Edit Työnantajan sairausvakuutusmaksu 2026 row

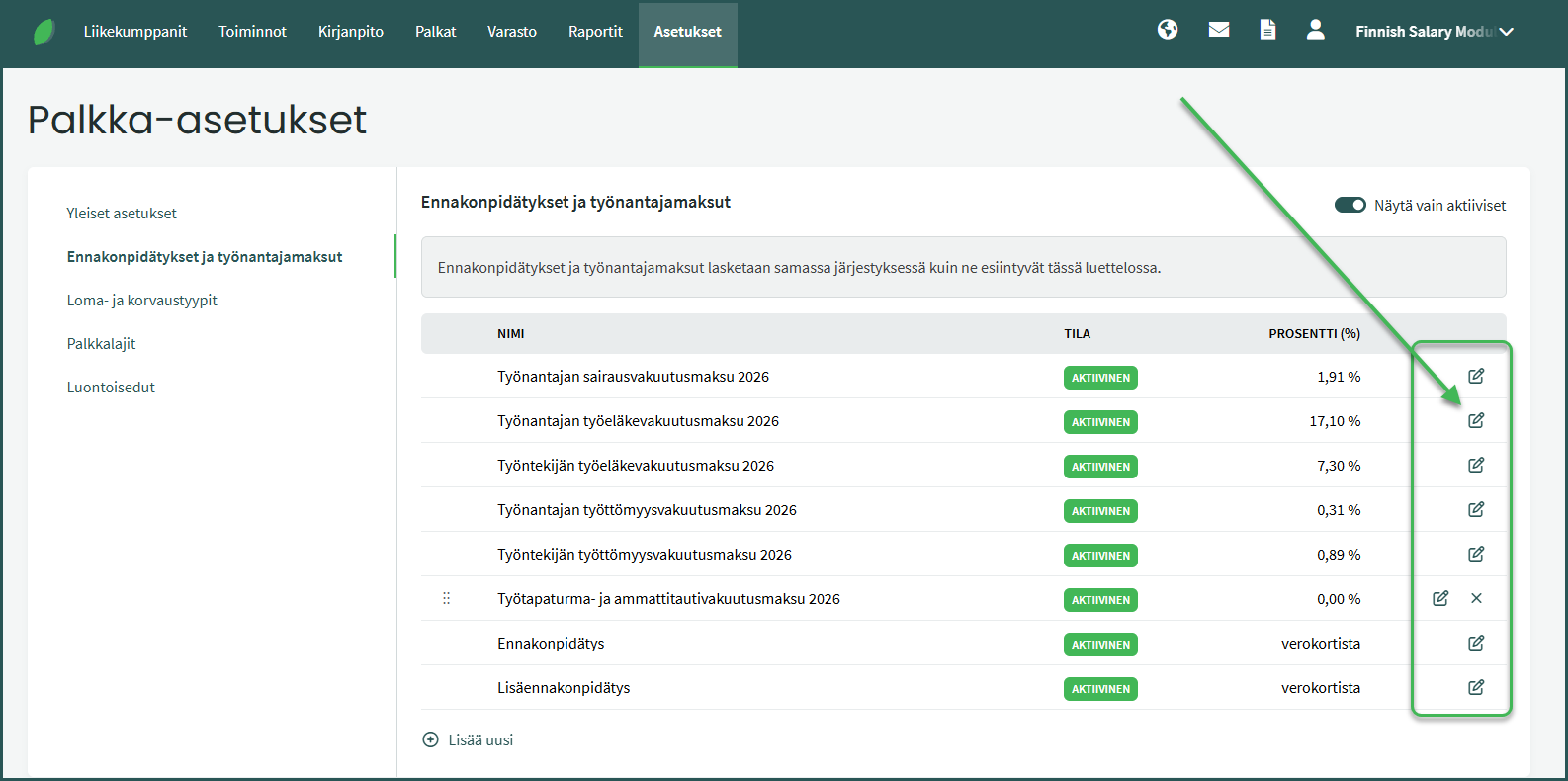1475,376
